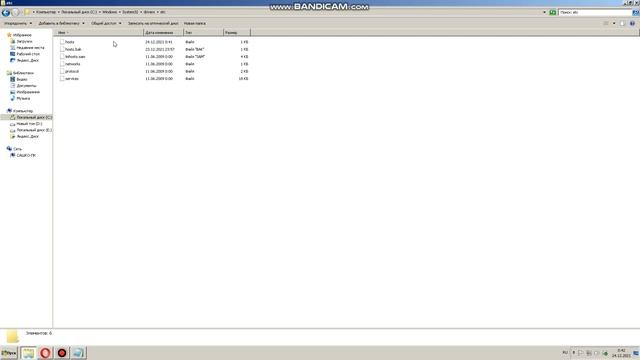Click the 'services' file name

click(x=72, y=79)
